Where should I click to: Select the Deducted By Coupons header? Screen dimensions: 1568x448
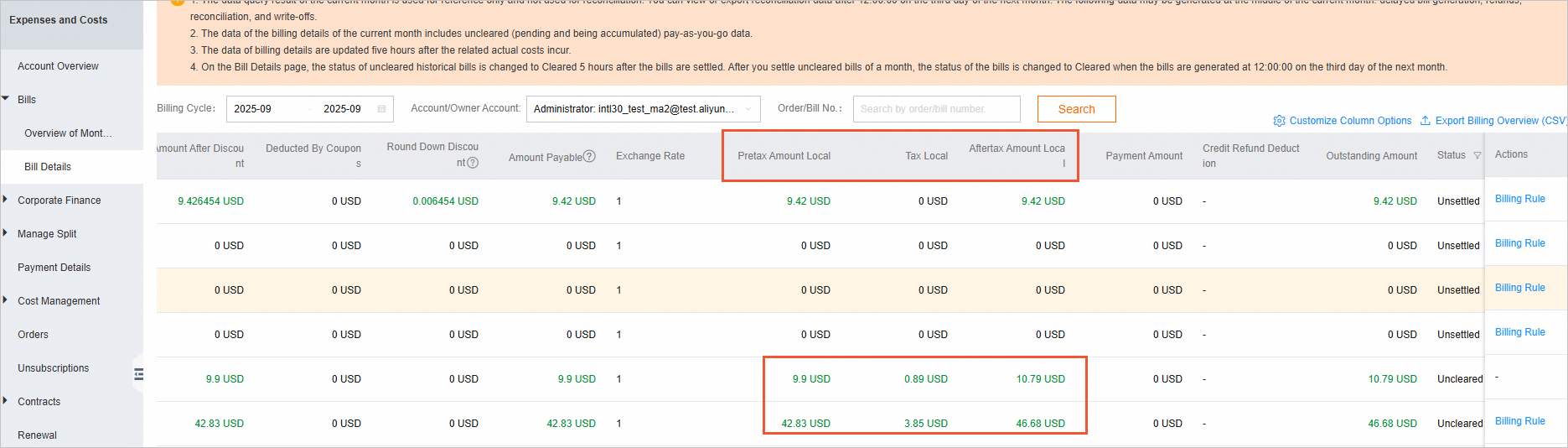313,155
